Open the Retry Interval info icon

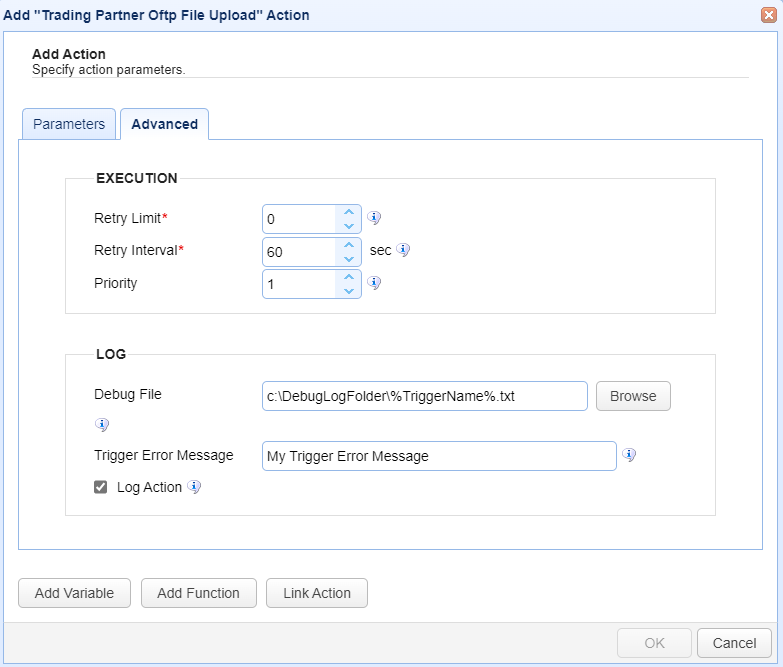pyautogui.click(x=403, y=250)
